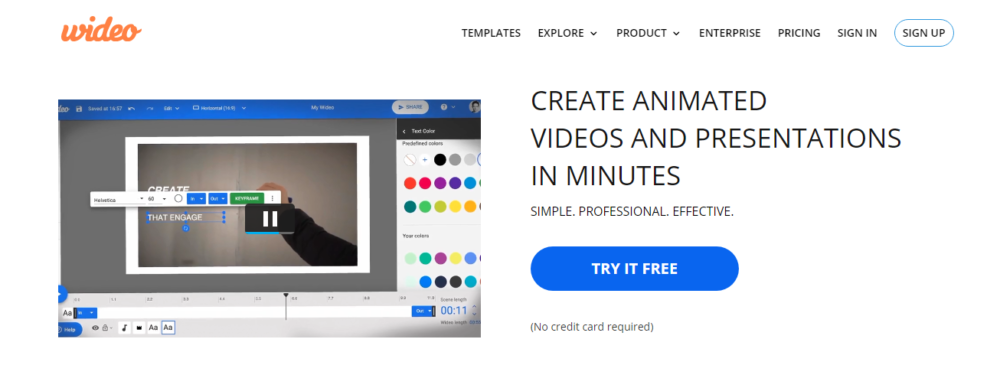Image resolution: width=1000 pixels, height=375 pixels.
Task: Open the Edit dropdown in editor preview
Action: tap(172, 108)
